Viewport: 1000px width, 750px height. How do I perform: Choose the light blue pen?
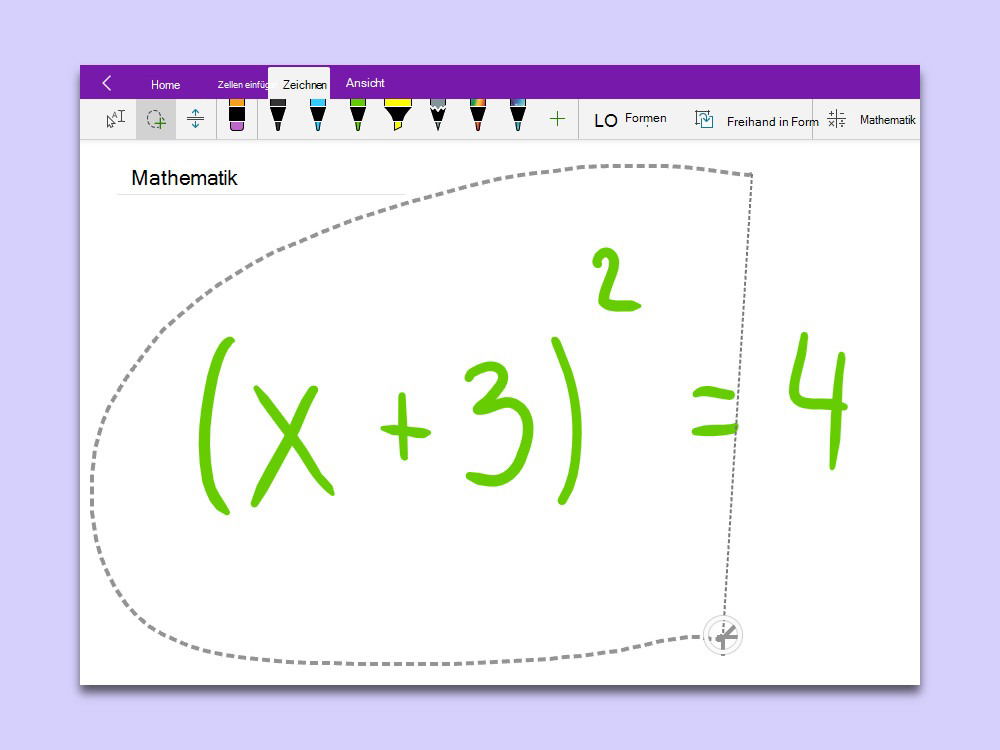[x=317, y=116]
